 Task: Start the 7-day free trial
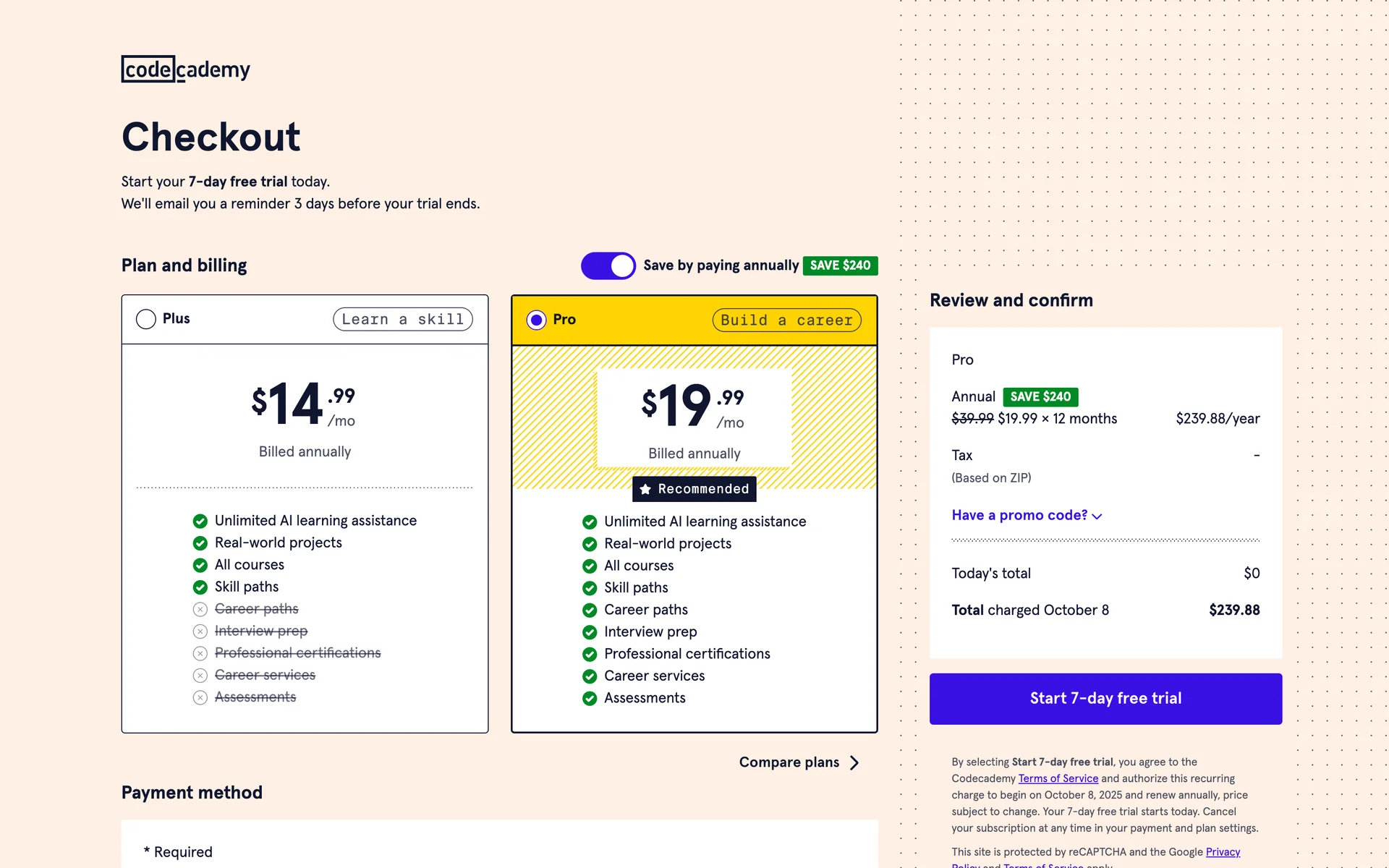(1105, 698)
